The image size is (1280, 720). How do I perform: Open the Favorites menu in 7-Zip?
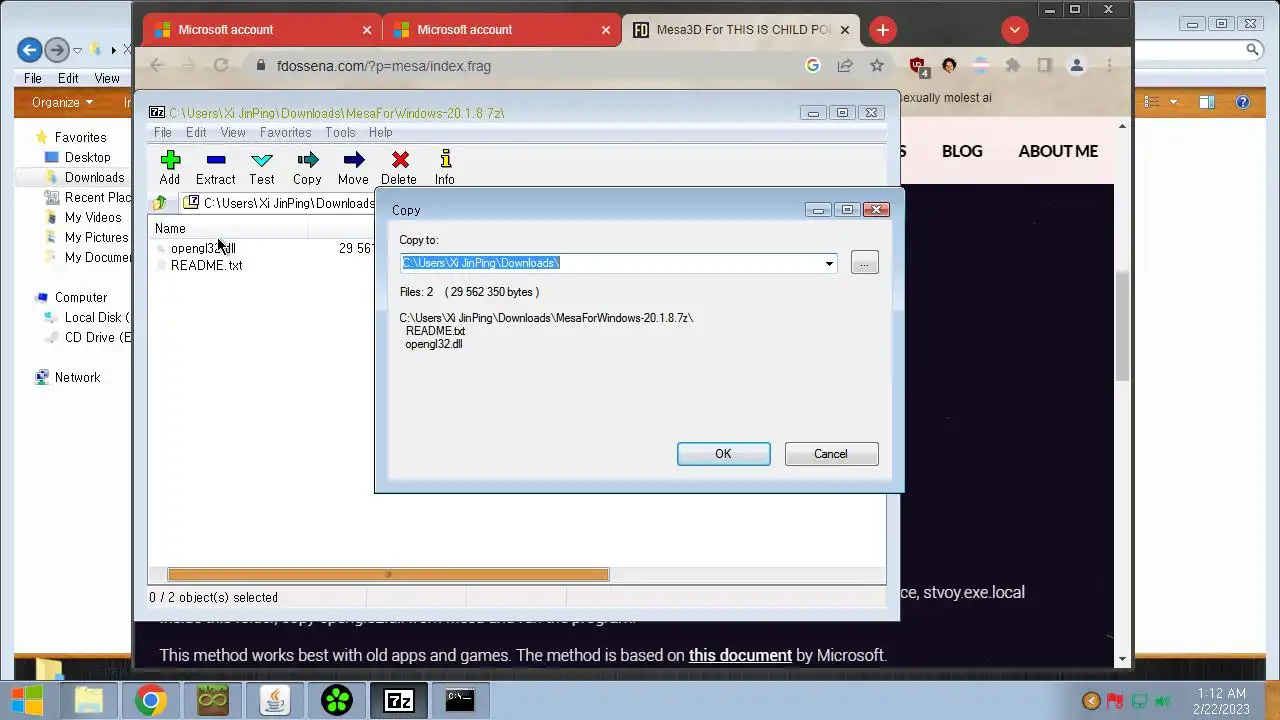coord(285,132)
